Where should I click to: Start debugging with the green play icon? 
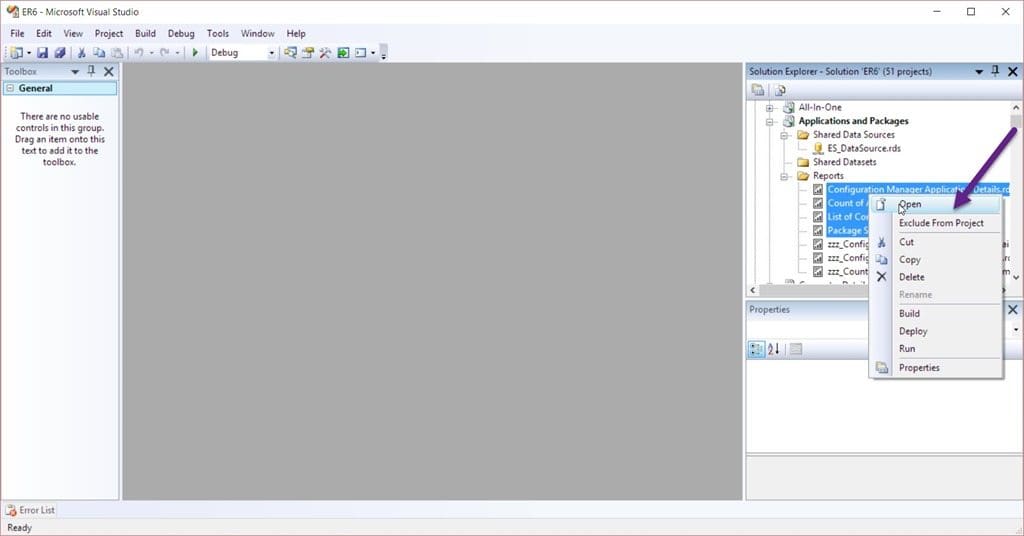195,53
